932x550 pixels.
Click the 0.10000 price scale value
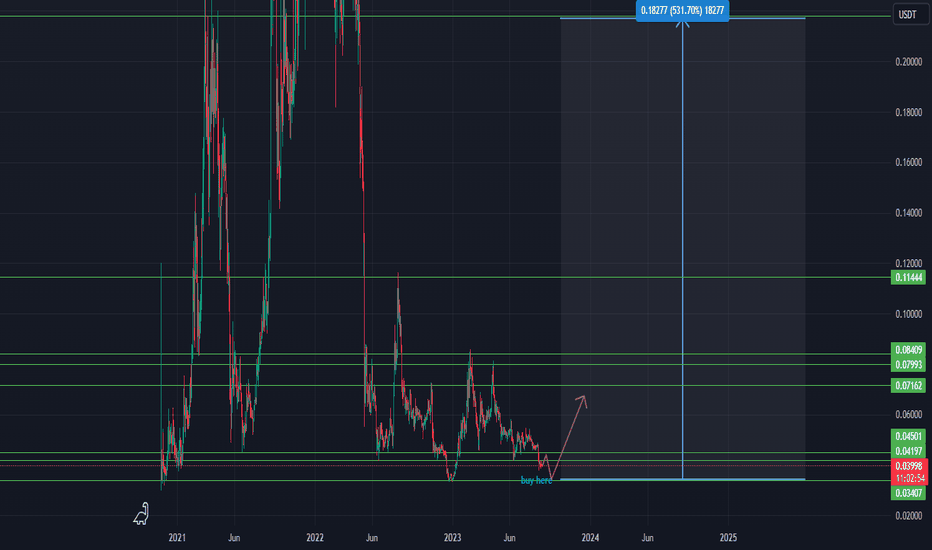(x=909, y=314)
